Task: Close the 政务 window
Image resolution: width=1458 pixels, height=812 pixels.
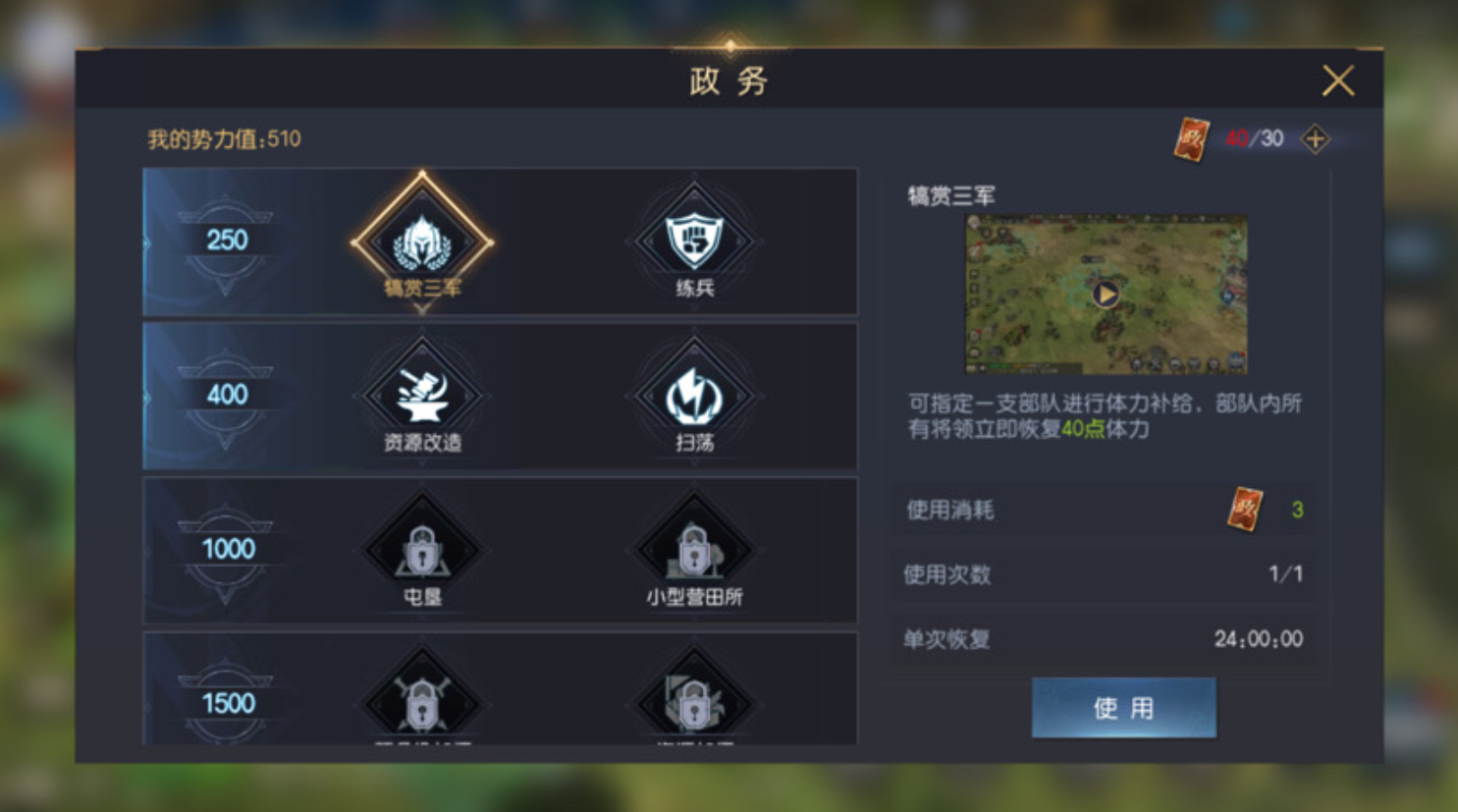Action: click(x=1337, y=81)
